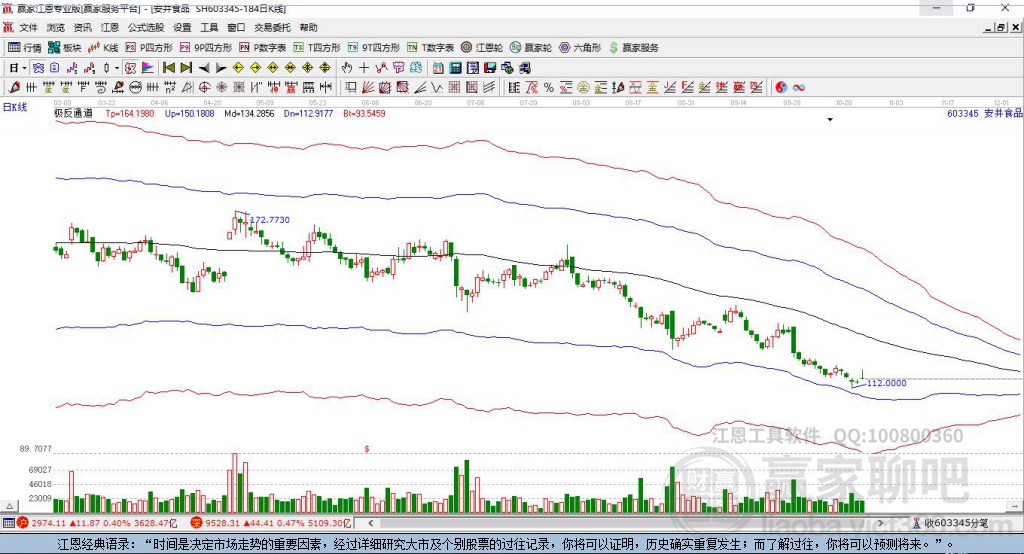Jump to last bar icon
This screenshot has height=554, width=1024.
coord(186,68)
